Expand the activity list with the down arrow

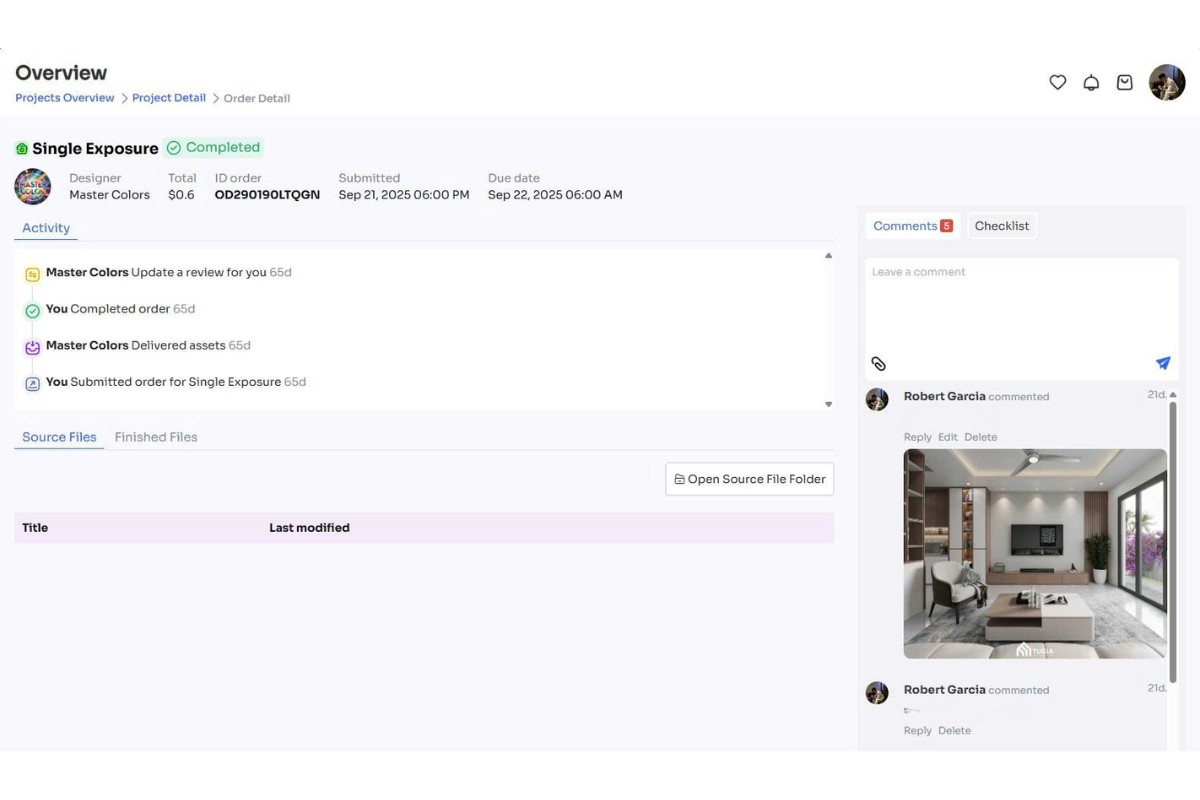[828, 403]
